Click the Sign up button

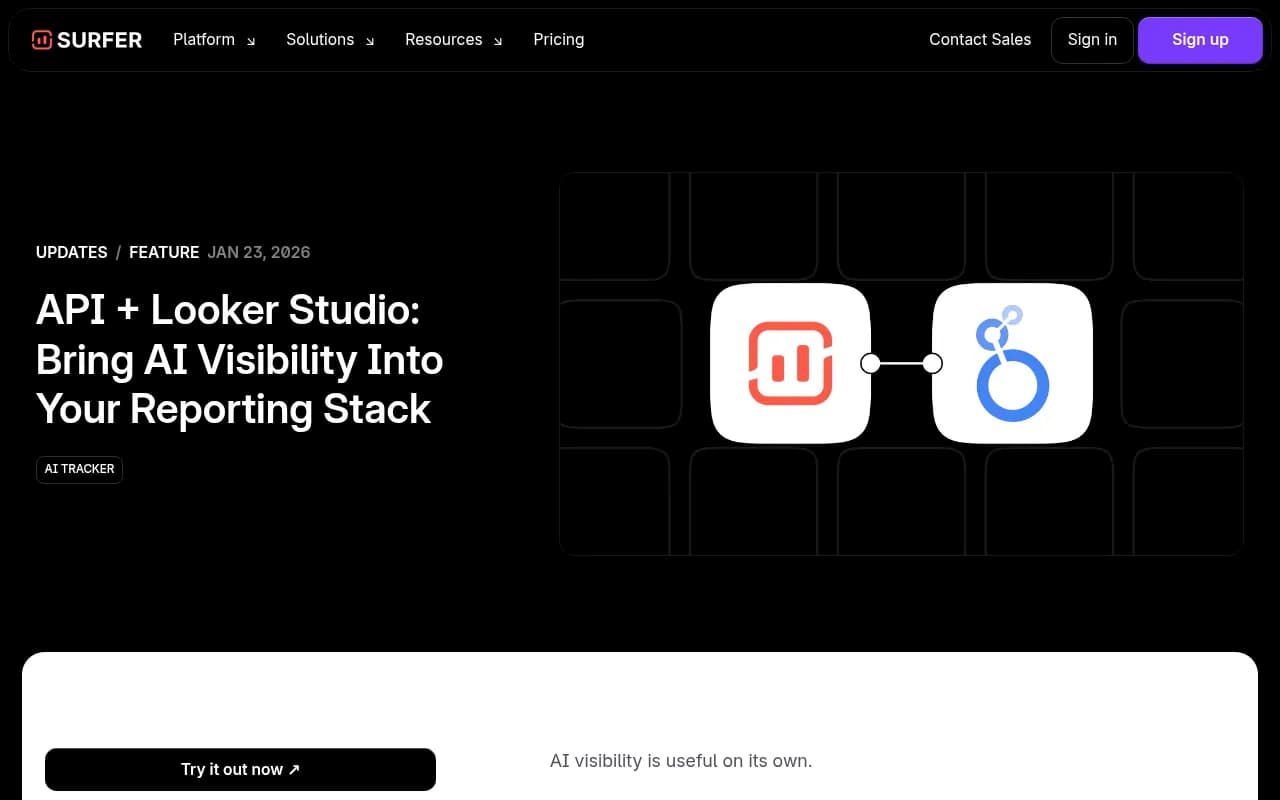pos(1200,40)
